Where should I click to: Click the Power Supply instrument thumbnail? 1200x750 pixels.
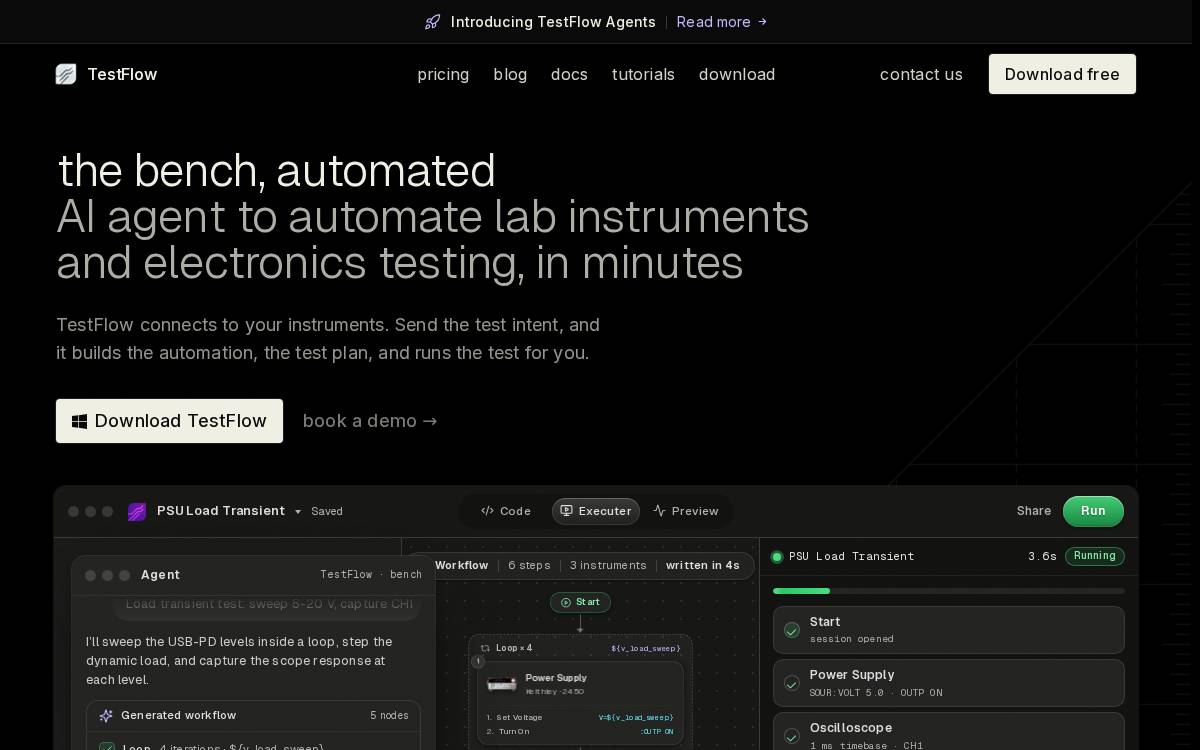(x=502, y=684)
